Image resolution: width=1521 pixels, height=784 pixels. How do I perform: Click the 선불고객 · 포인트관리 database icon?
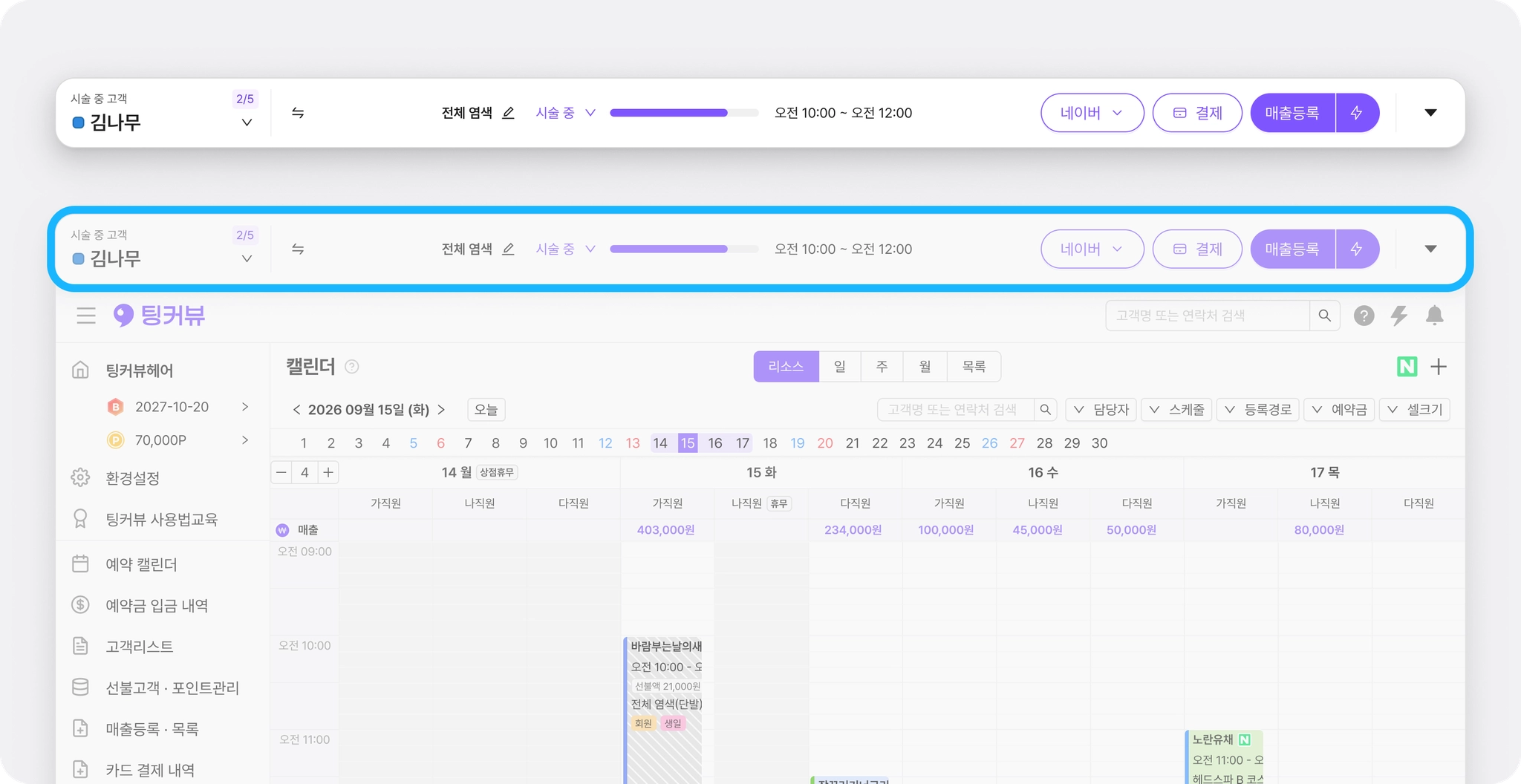pos(80,687)
